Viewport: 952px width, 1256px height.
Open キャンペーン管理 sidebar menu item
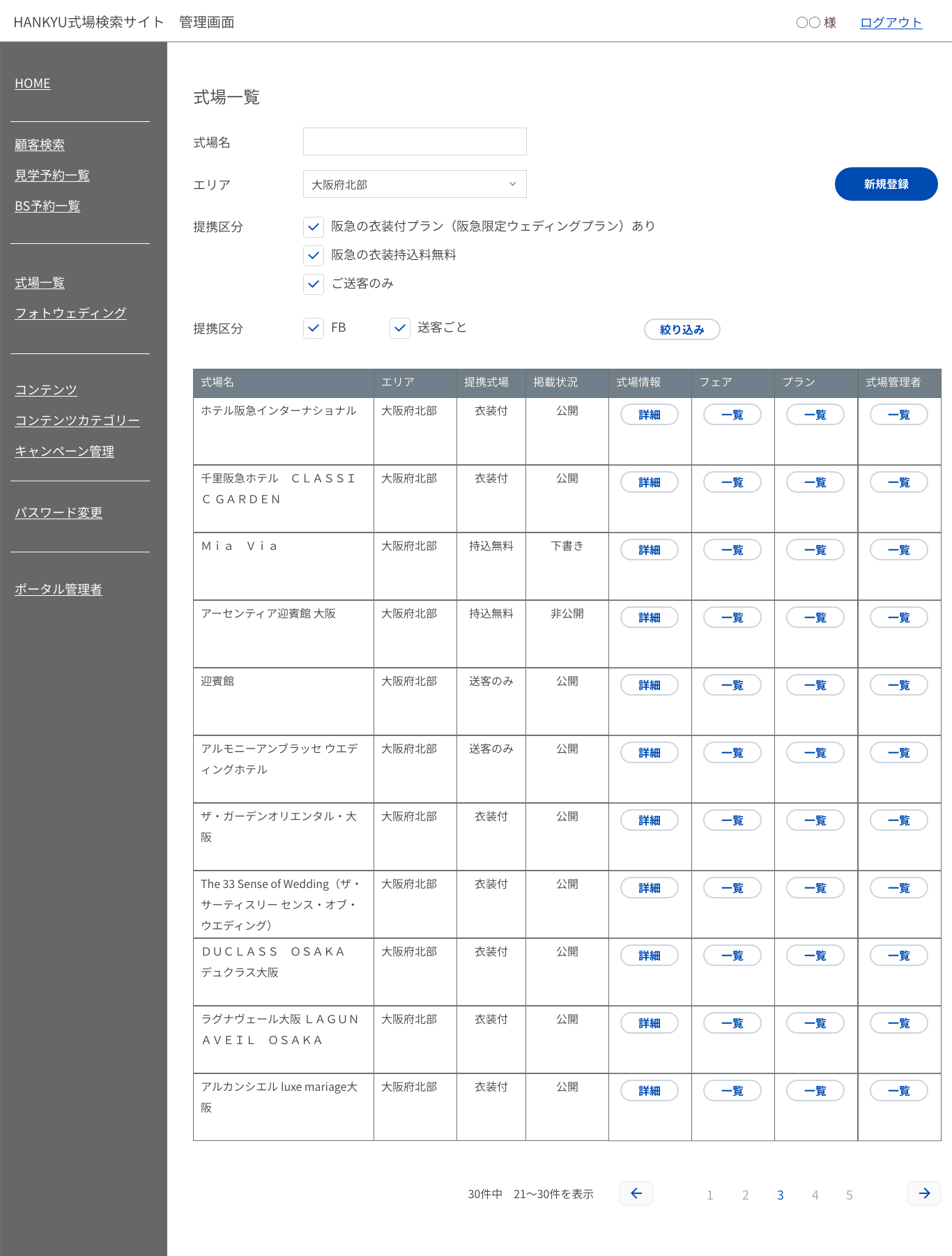point(65,452)
